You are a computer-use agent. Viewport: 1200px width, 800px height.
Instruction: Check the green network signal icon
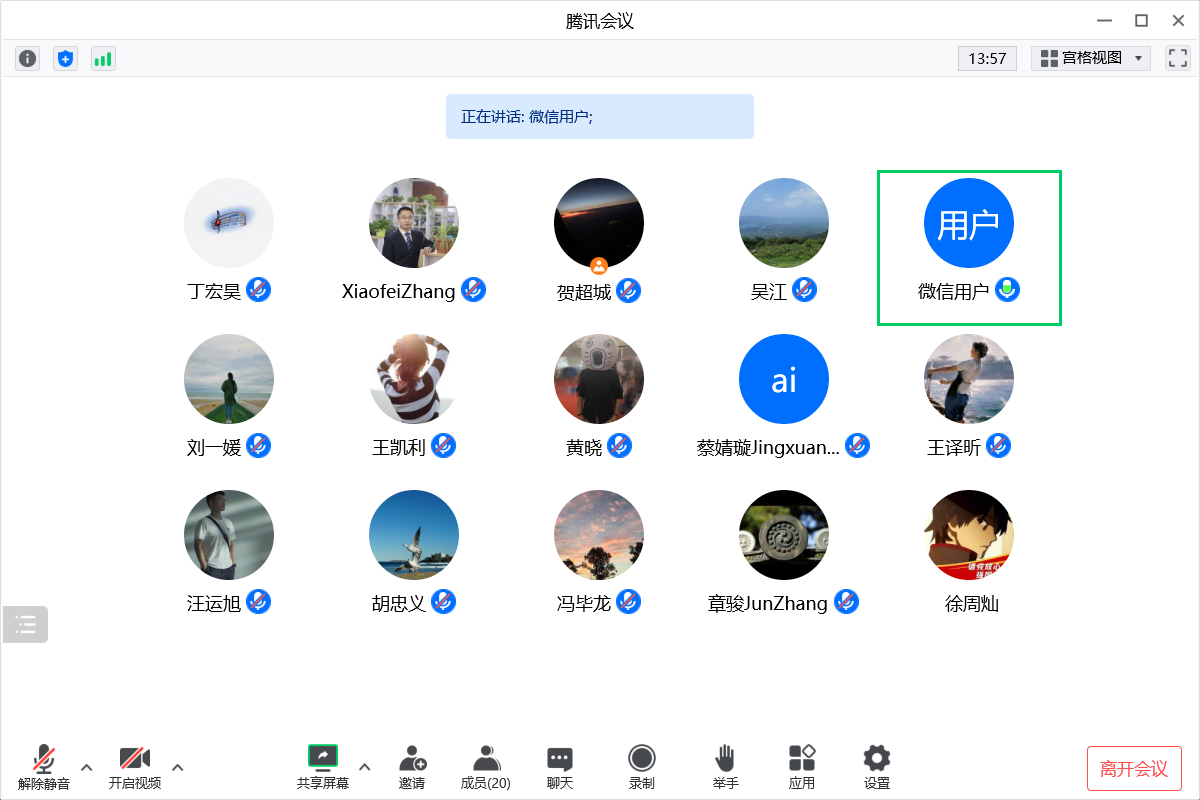(x=103, y=59)
